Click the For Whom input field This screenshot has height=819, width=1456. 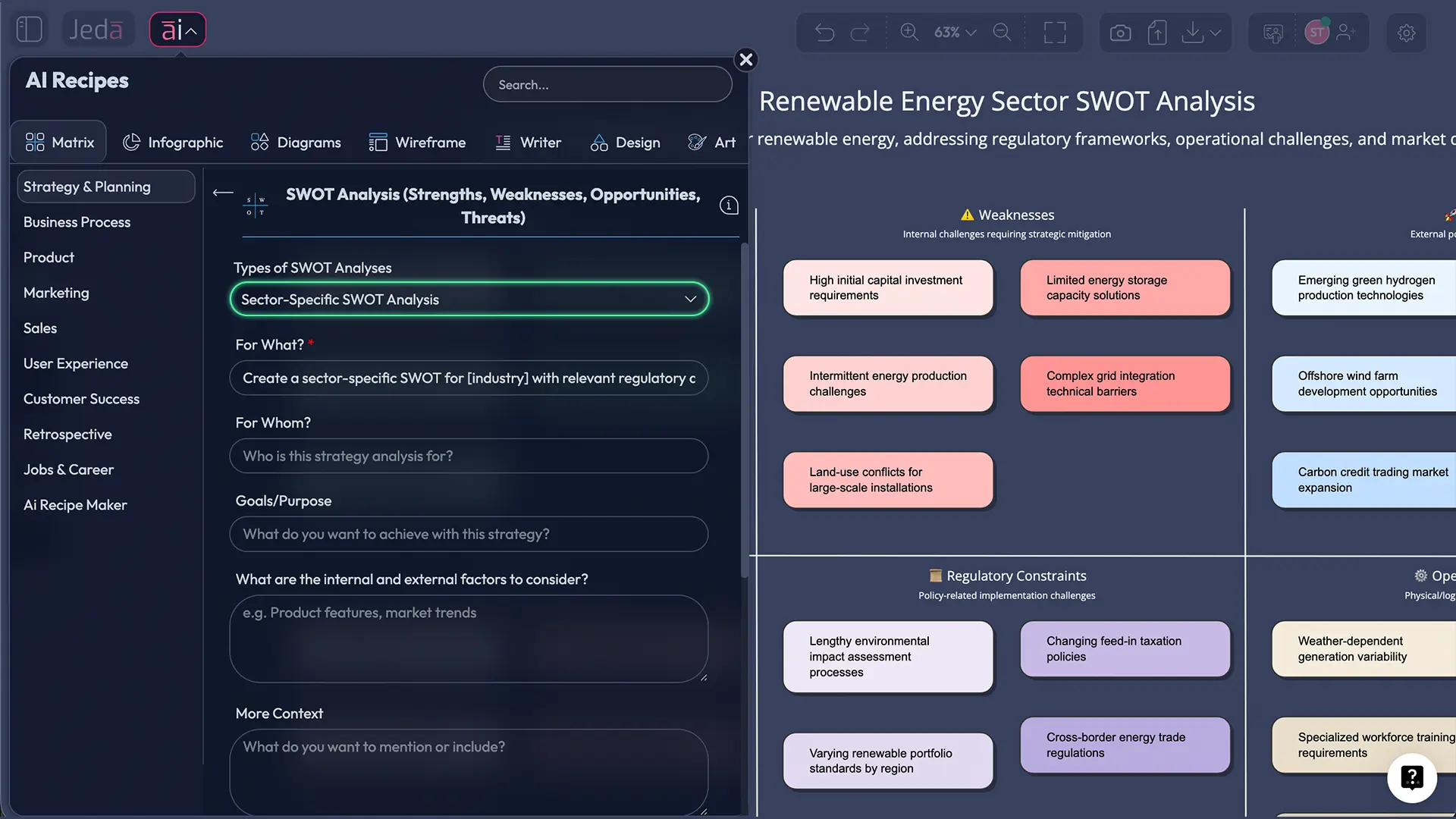click(469, 456)
